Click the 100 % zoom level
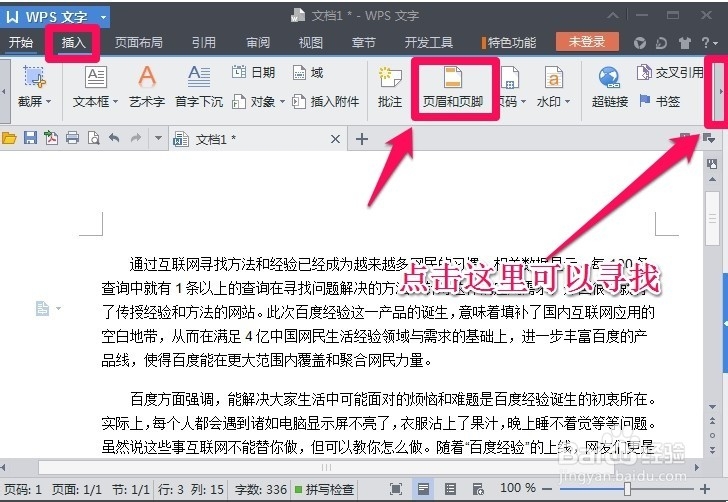 [518, 488]
